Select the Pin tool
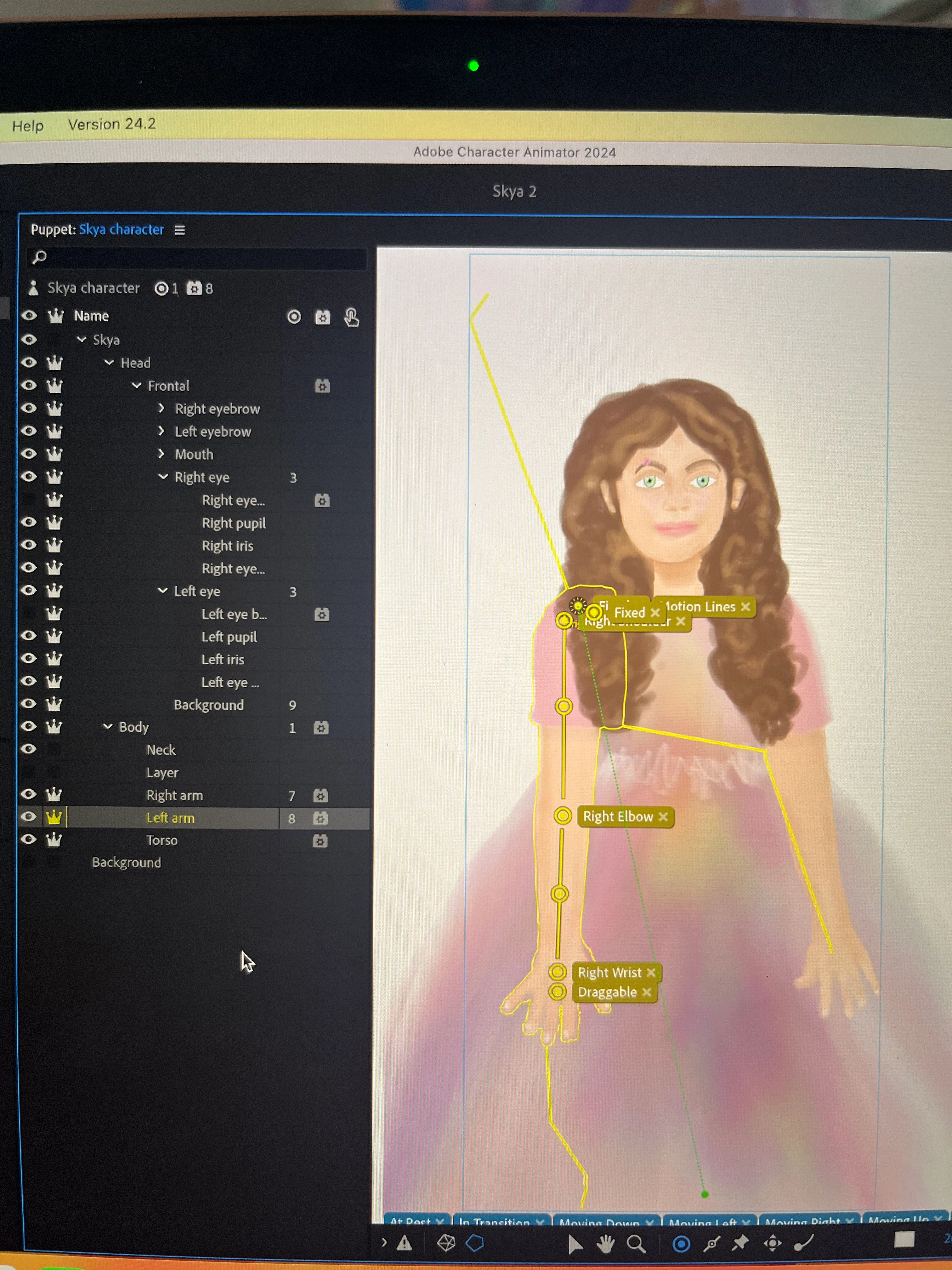 [740, 1243]
